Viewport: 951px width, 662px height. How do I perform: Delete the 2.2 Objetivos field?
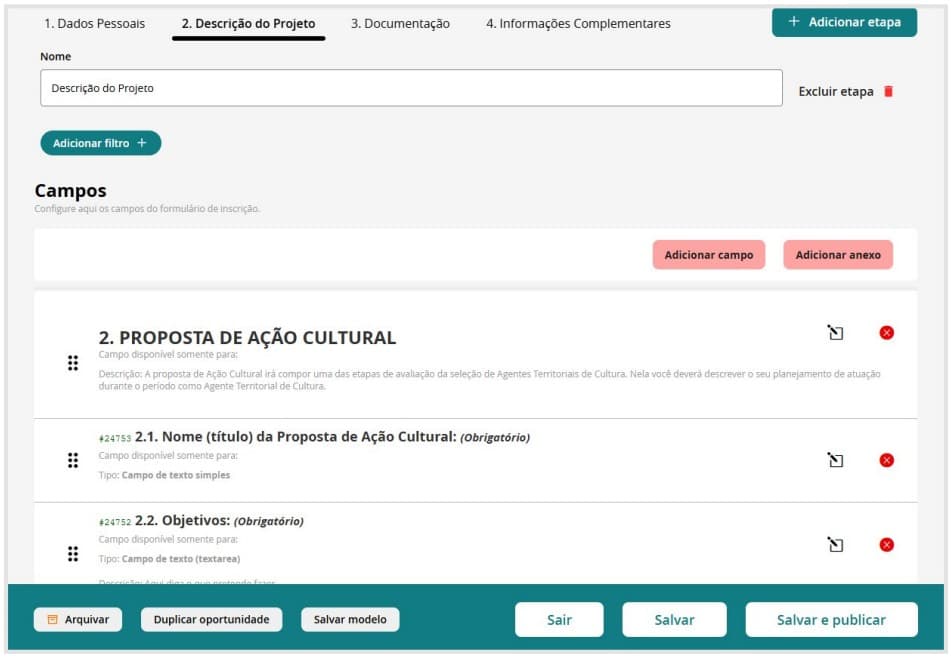(x=886, y=545)
